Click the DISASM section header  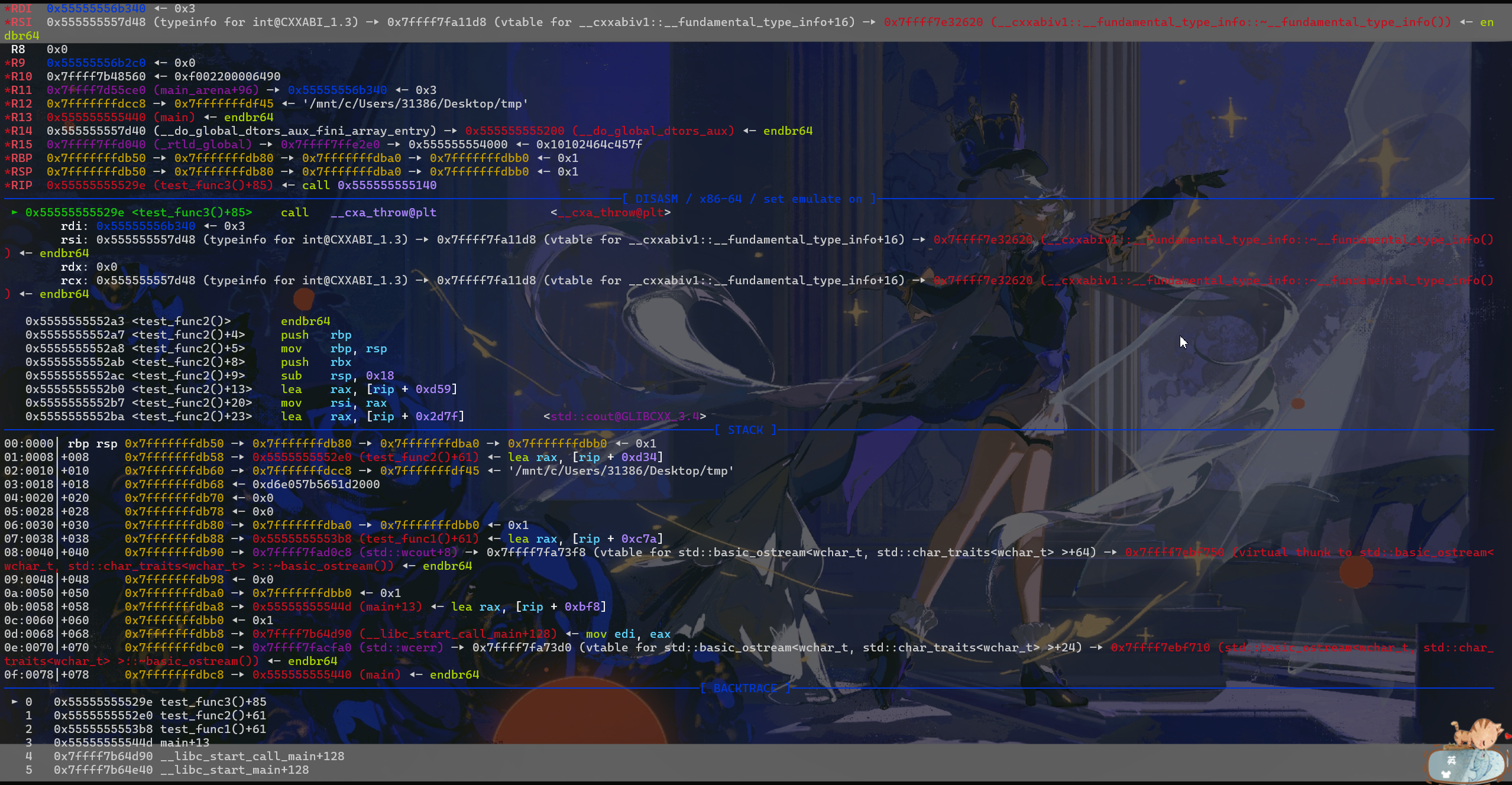[748, 199]
